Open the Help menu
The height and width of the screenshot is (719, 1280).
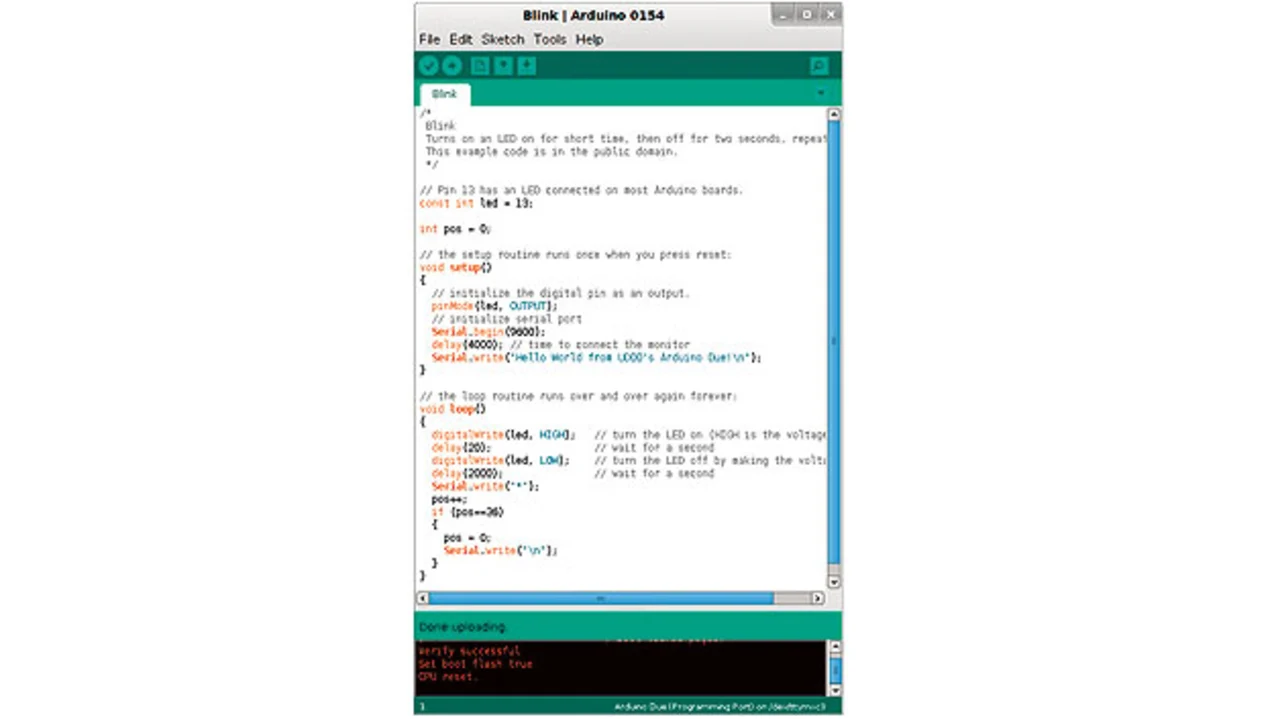589,39
